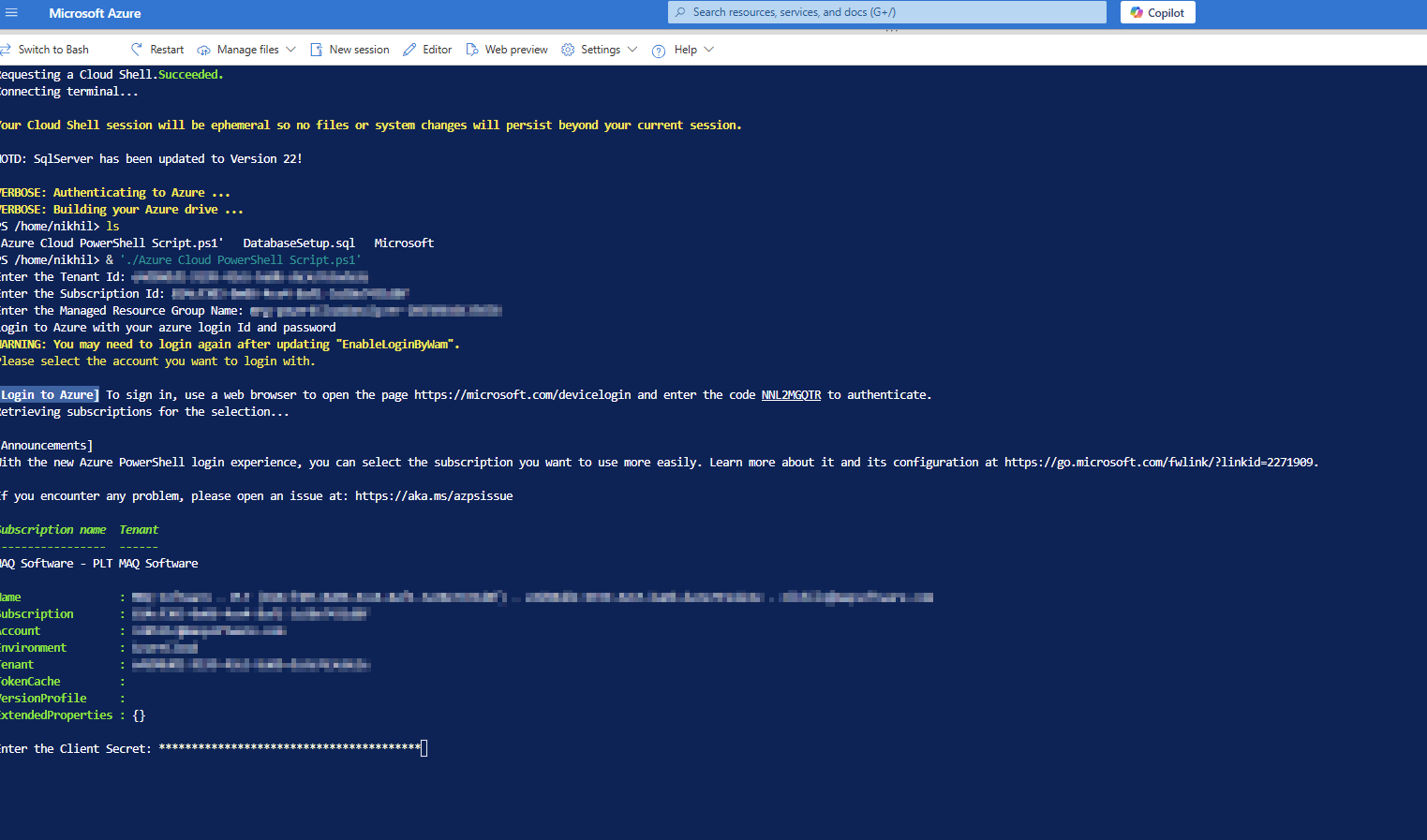Click the Manage files cloud icon
This screenshot has width=1427, height=840.
pyautogui.click(x=203, y=50)
